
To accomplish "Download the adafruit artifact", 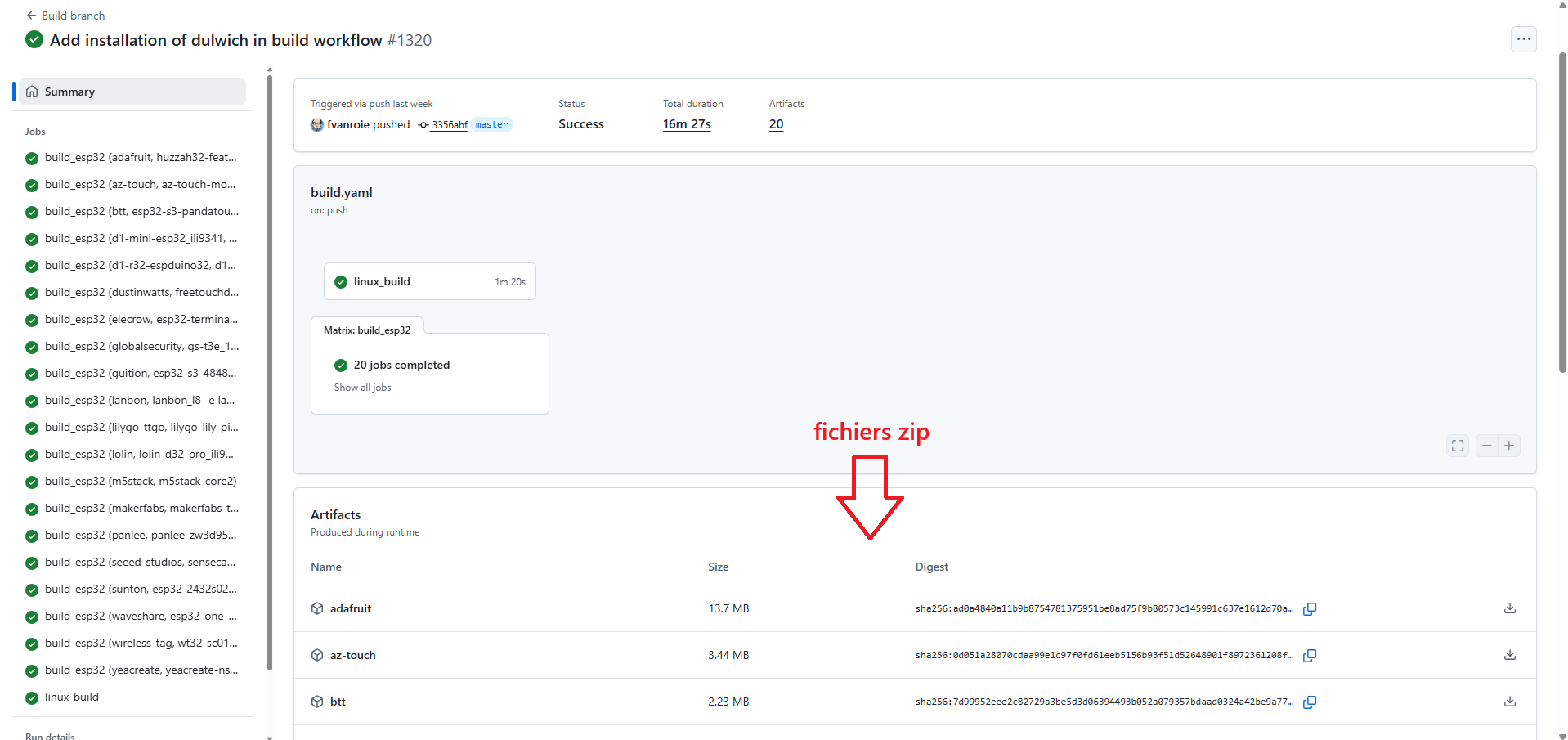I will [x=1509, y=608].
